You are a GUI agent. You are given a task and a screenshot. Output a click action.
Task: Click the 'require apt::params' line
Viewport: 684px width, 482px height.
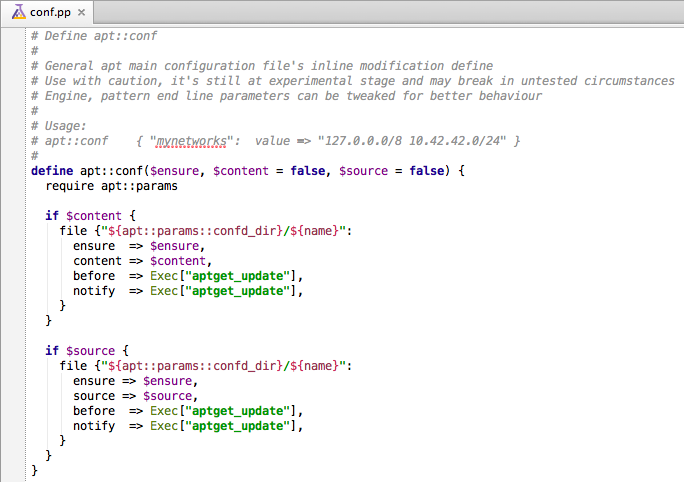click(111, 186)
